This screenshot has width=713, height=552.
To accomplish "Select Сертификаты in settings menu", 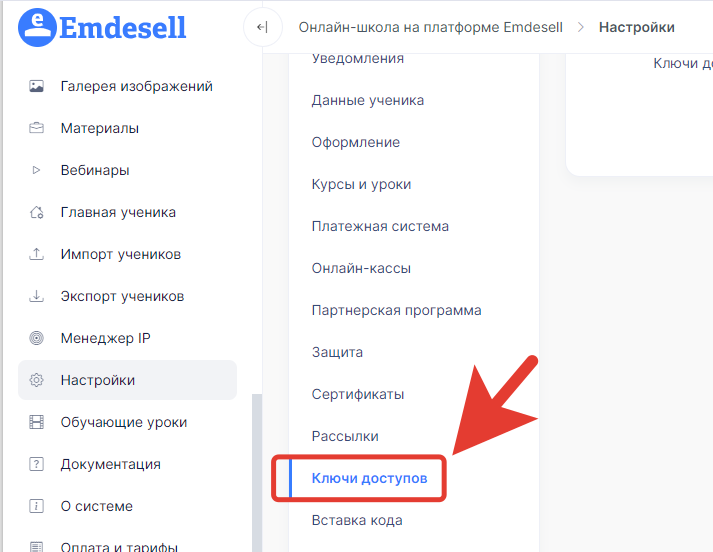I will [358, 394].
